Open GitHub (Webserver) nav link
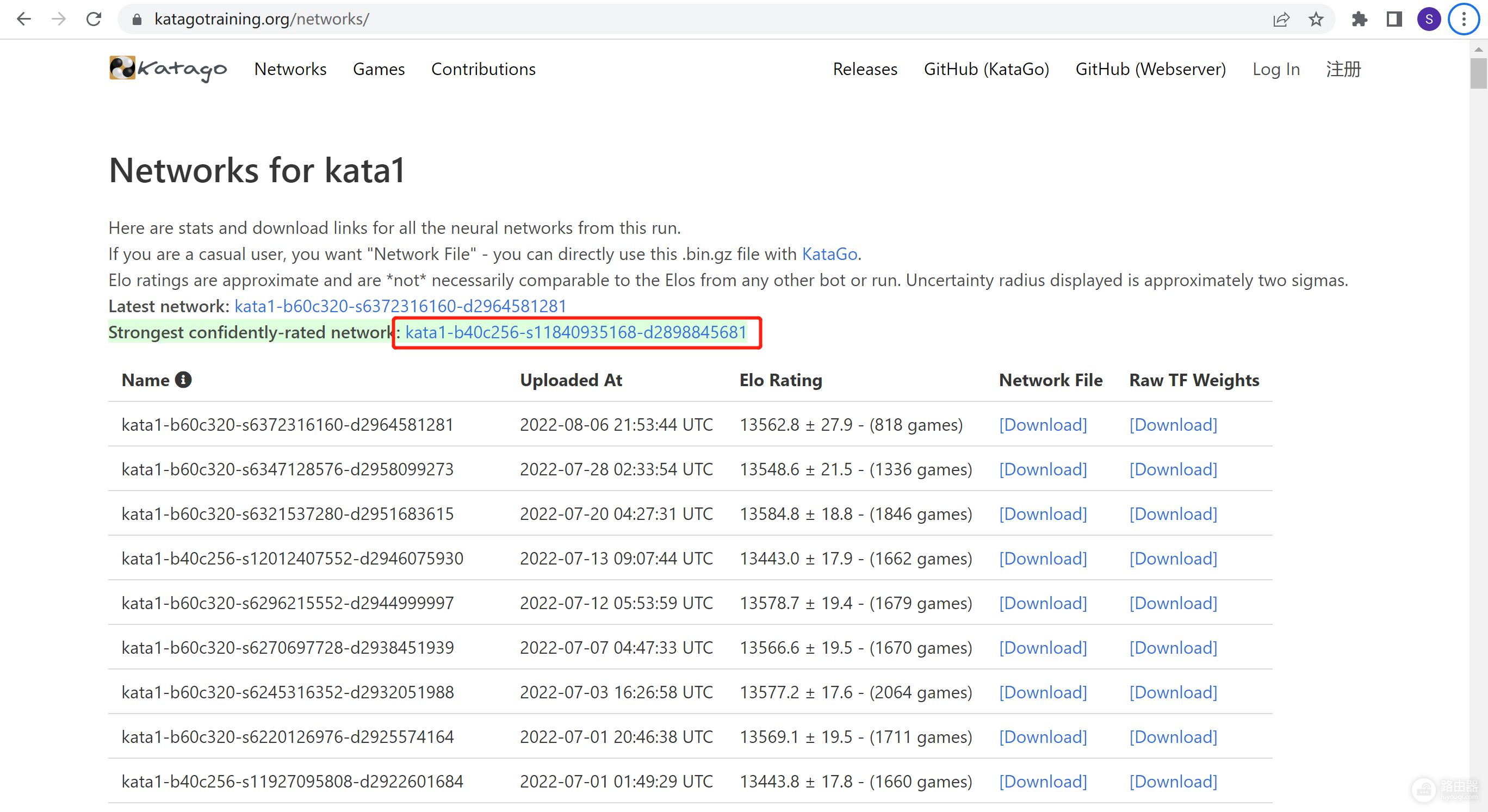This screenshot has height=812, width=1488. coord(1150,69)
